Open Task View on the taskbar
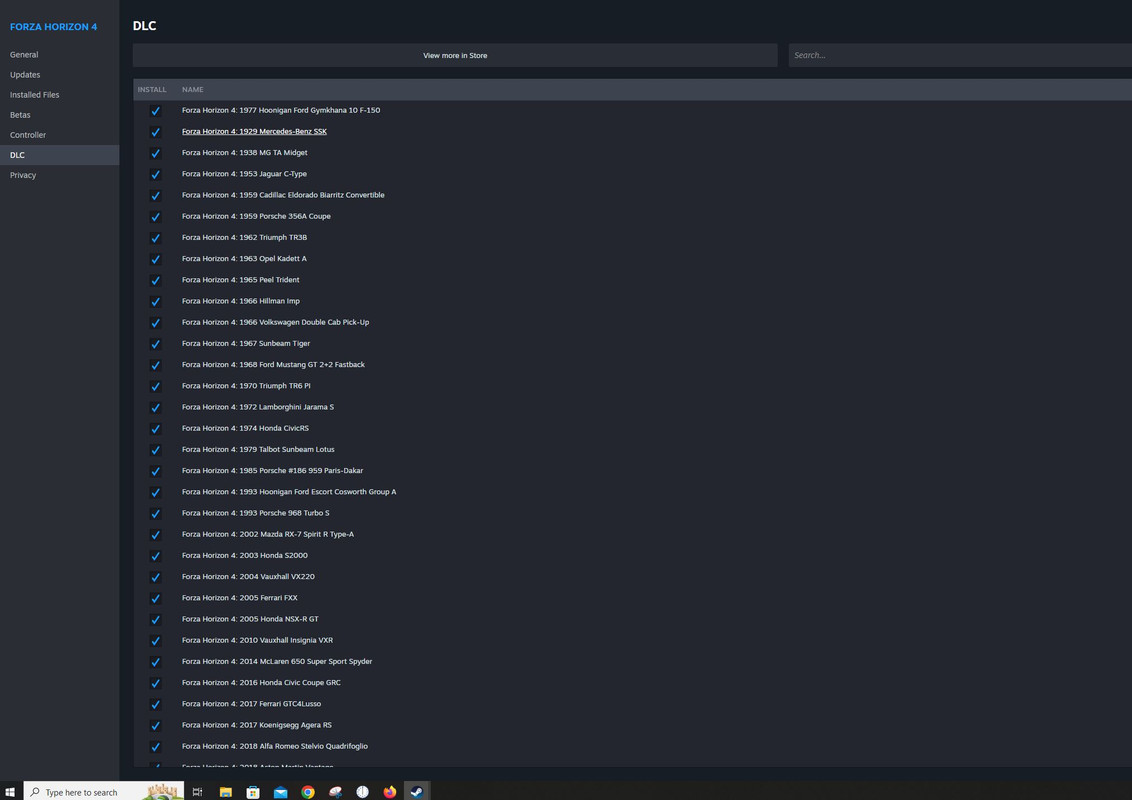The width and height of the screenshot is (1132, 800). (x=197, y=792)
